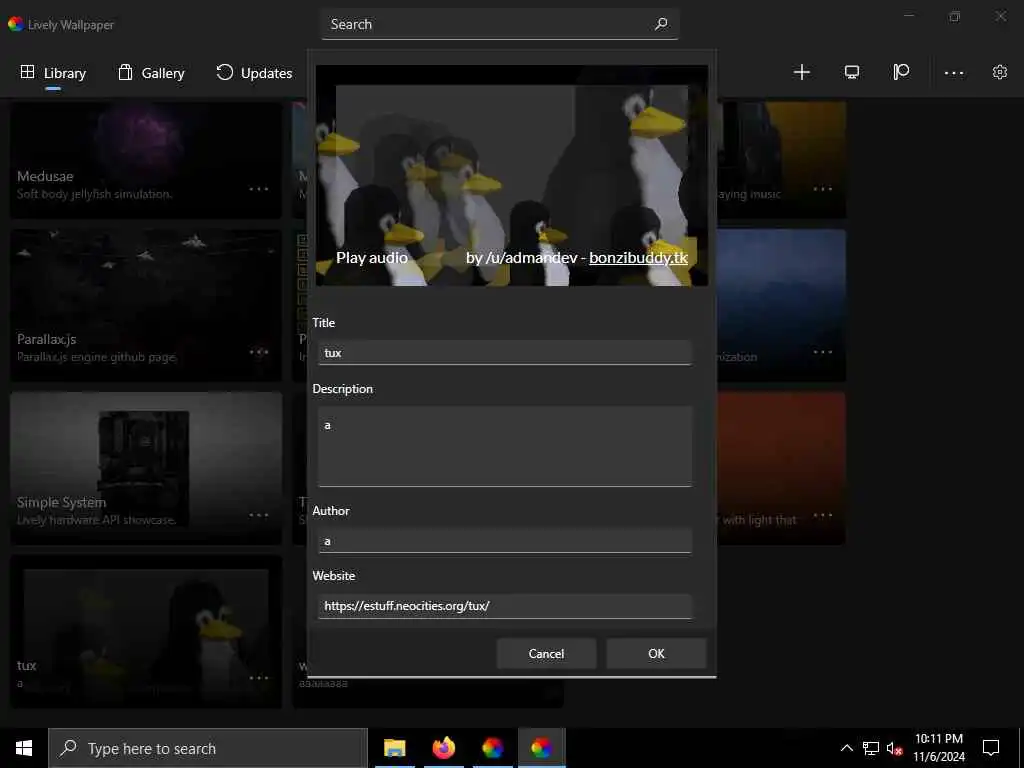Open the Parallax.js card more options
Viewport: 1024px width, 768px height.
(x=259, y=352)
